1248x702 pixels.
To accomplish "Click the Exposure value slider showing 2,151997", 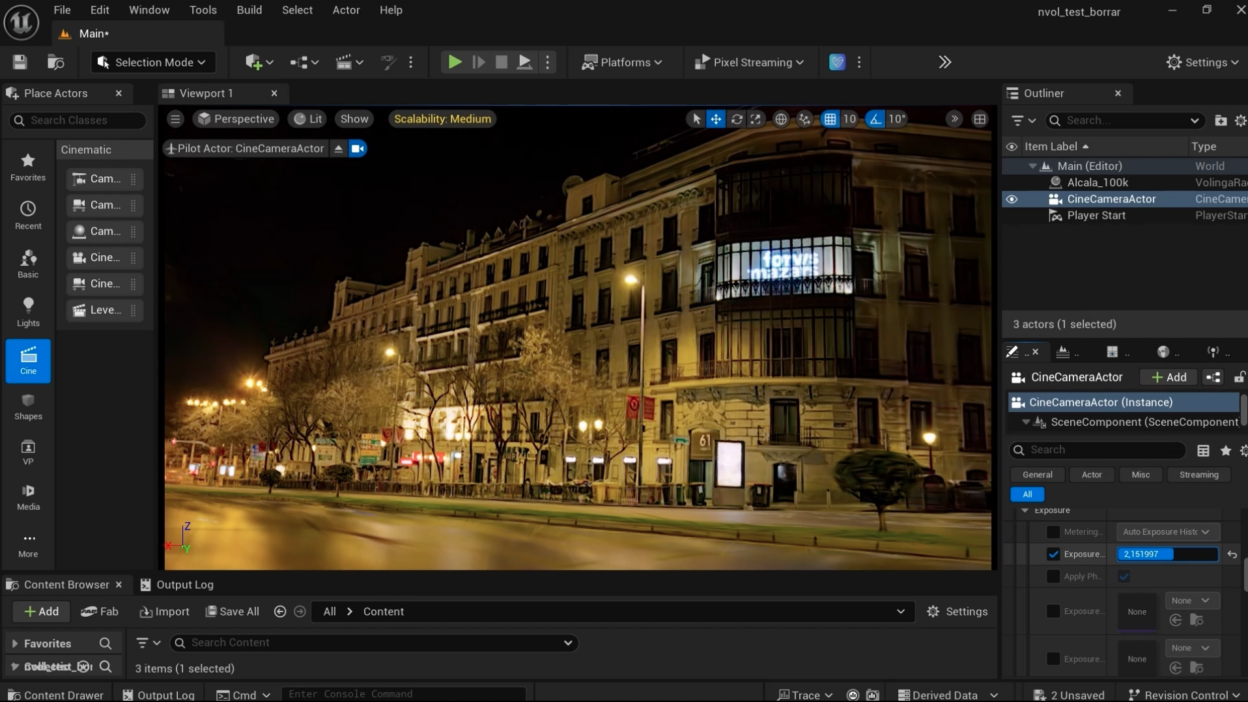I will pos(1168,554).
